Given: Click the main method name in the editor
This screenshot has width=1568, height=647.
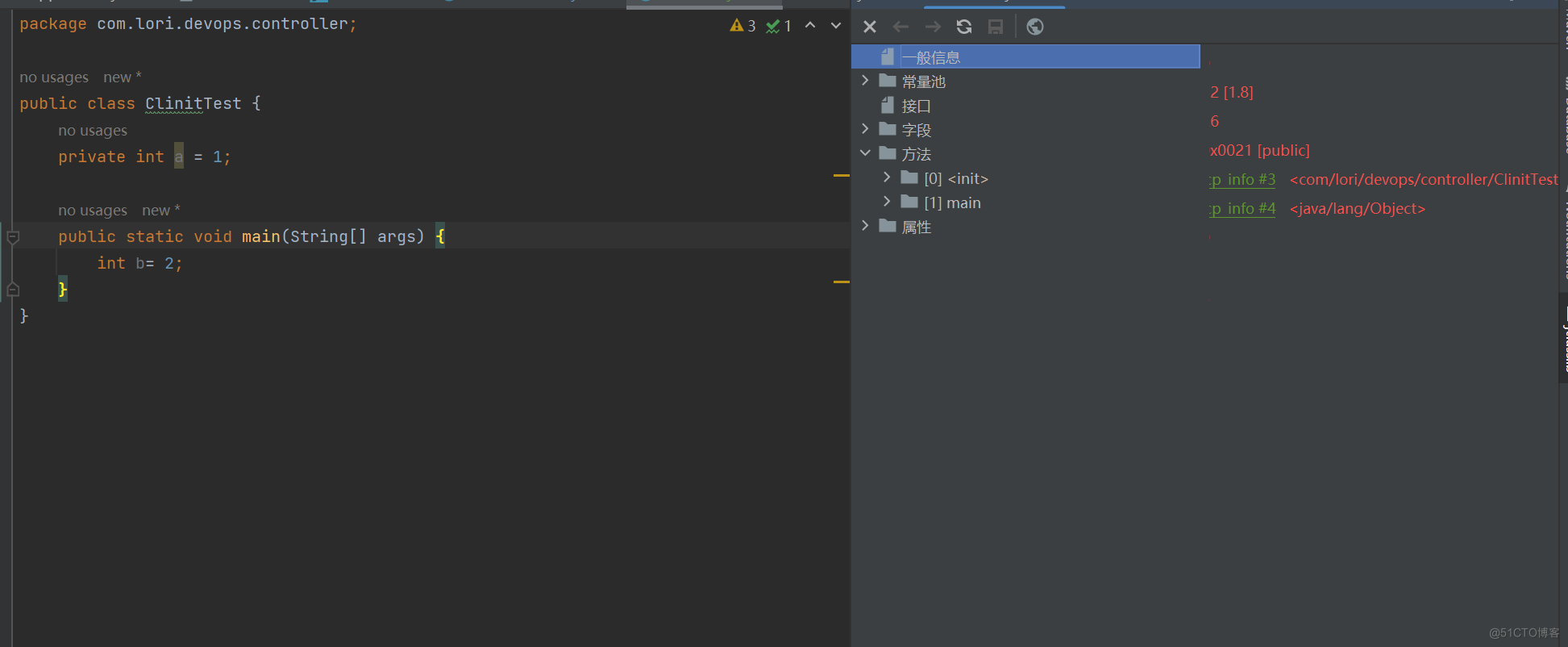Looking at the screenshot, I should 261,236.
